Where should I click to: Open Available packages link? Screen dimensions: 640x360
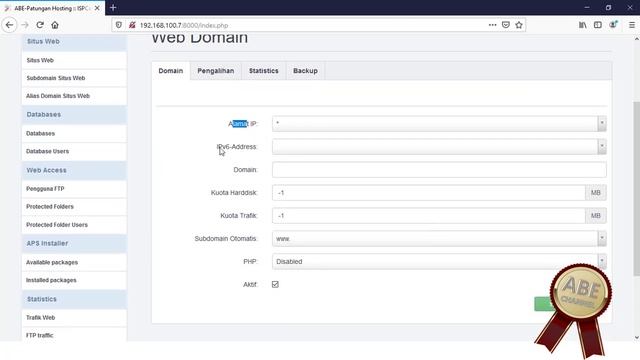[x=74, y=262]
